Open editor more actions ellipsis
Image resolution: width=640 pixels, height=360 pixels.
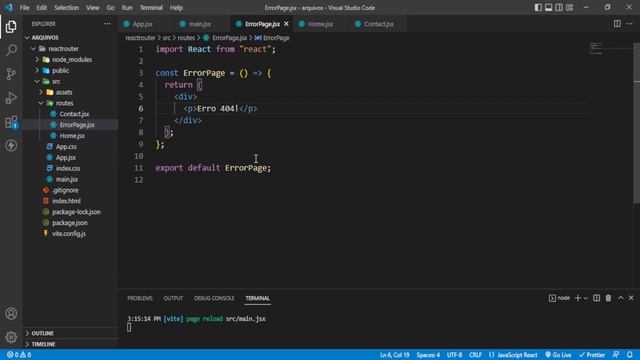(x=629, y=24)
